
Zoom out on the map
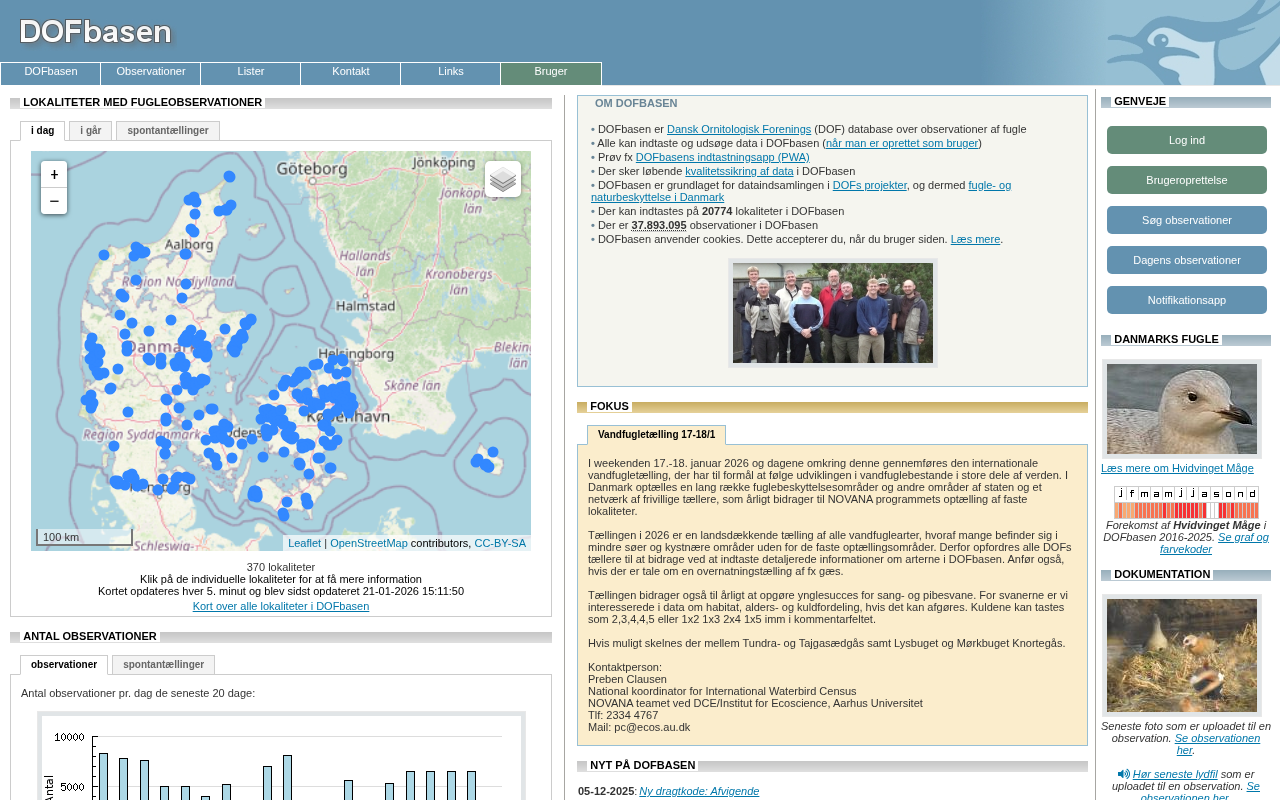(54, 201)
